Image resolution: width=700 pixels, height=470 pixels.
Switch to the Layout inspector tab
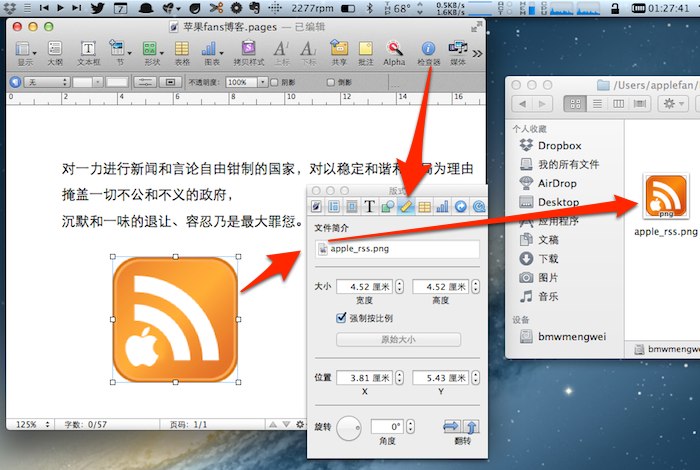(x=334, y=206)
